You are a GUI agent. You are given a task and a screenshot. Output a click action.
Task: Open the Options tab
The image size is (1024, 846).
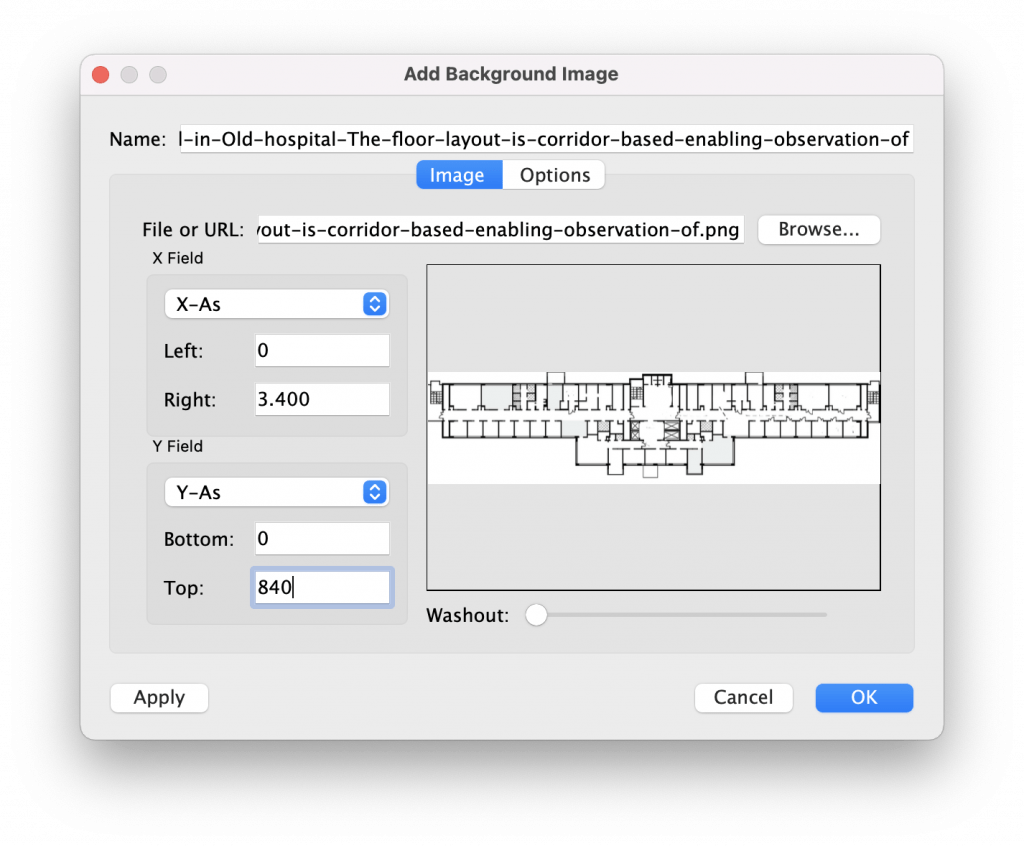555,175
